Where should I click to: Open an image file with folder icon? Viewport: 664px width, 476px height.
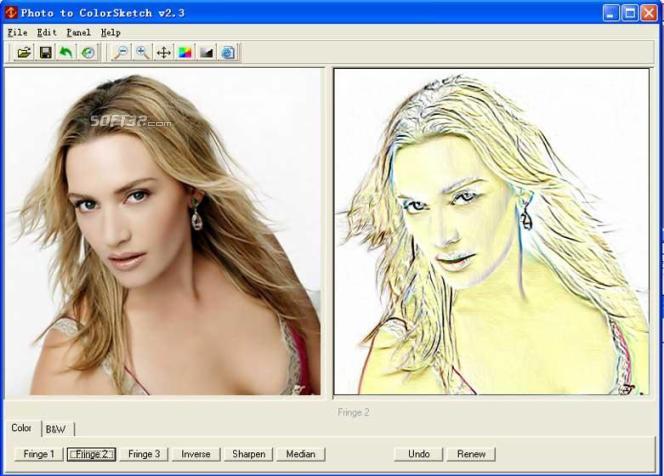tap(24, 53)
